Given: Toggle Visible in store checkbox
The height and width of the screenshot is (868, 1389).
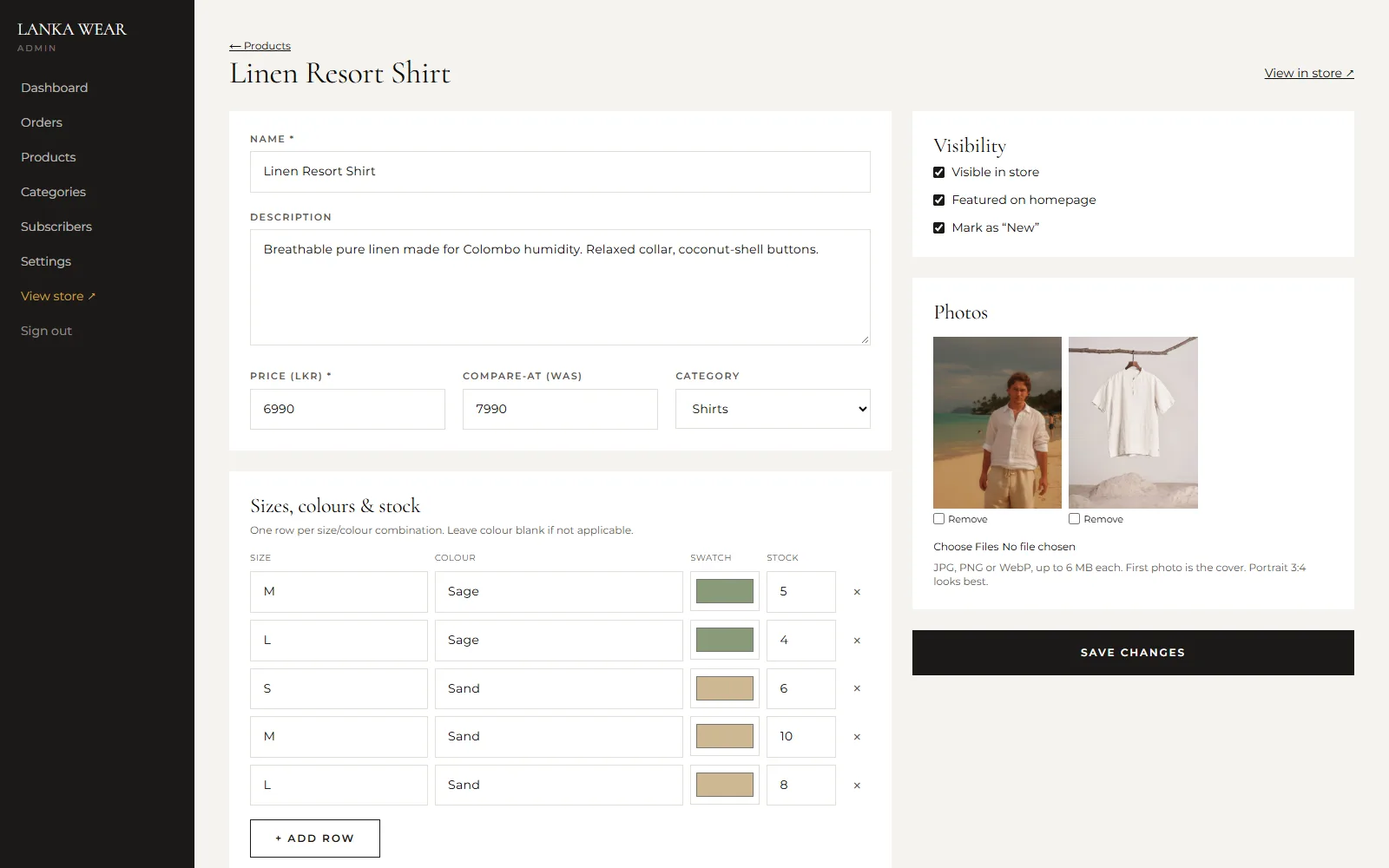Looking at the screenshot, I should tap(938, 172).
